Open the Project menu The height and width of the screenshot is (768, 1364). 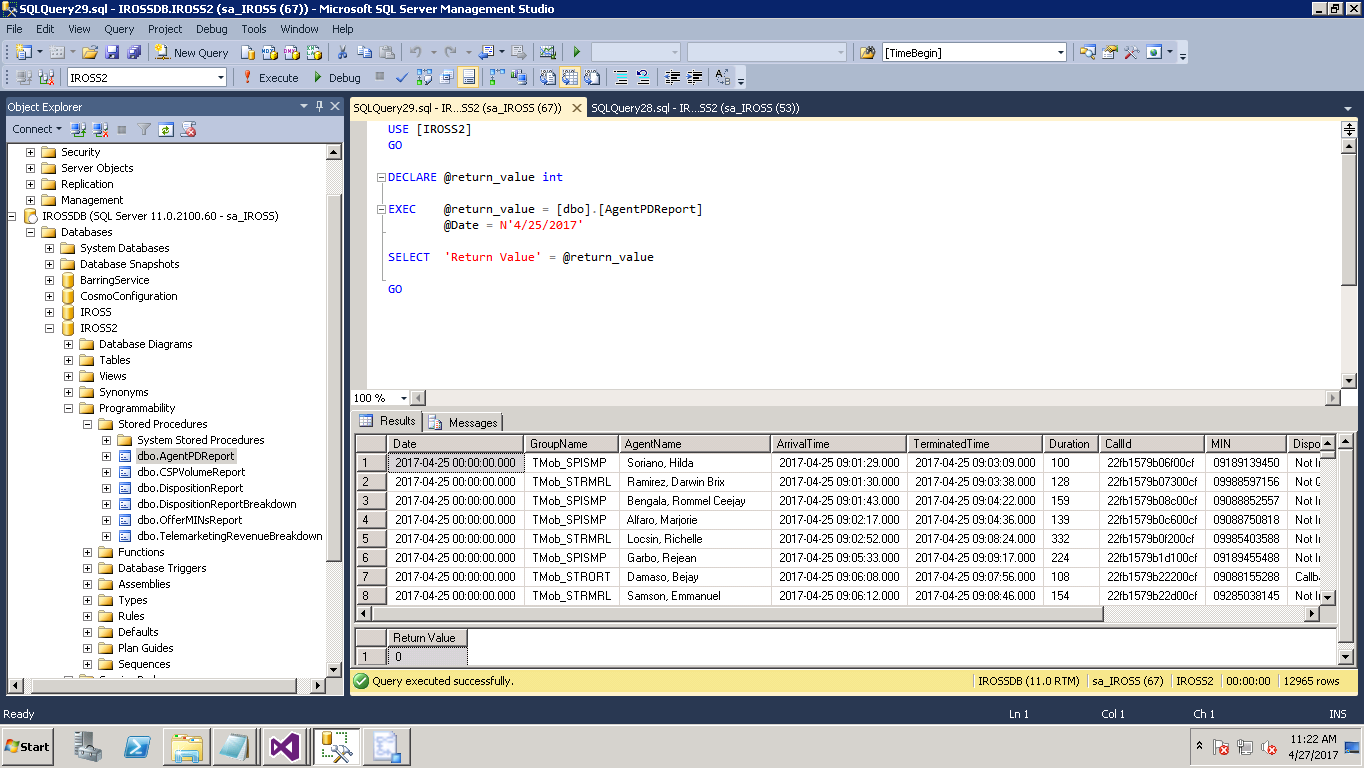click(x=165, y=29)
